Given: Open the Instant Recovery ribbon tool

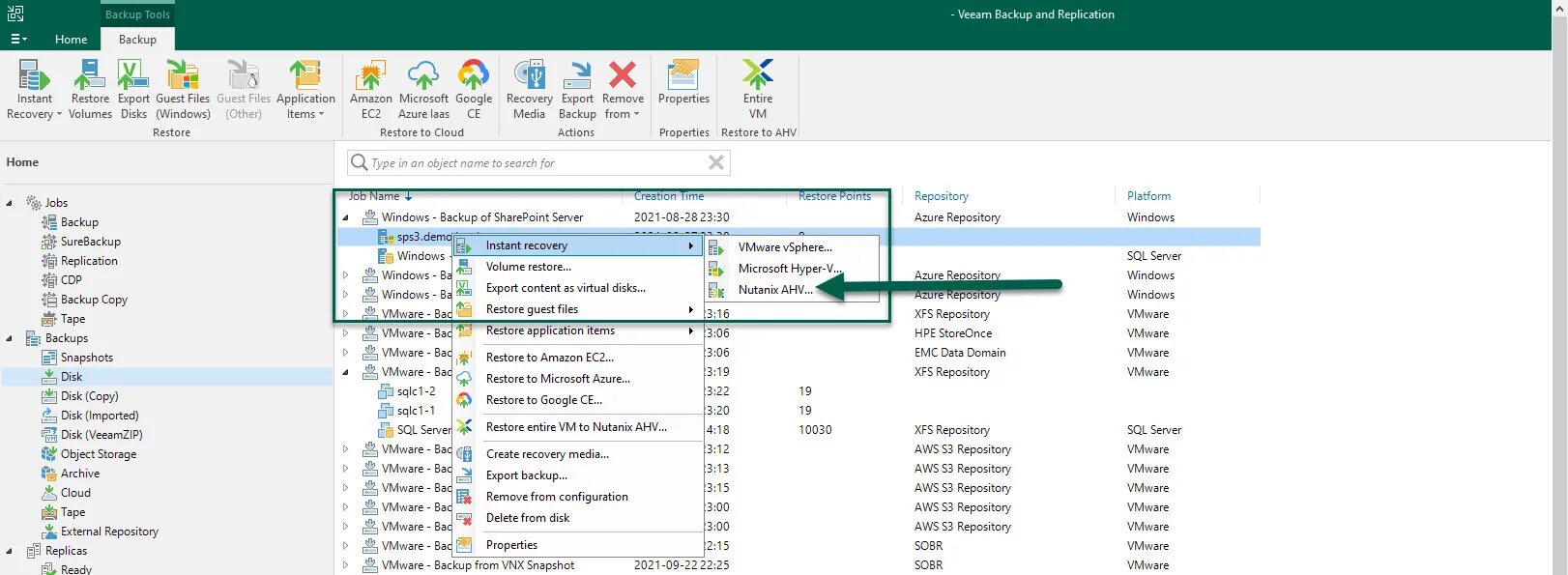Looking at the screenshot, I should point(34,89).
